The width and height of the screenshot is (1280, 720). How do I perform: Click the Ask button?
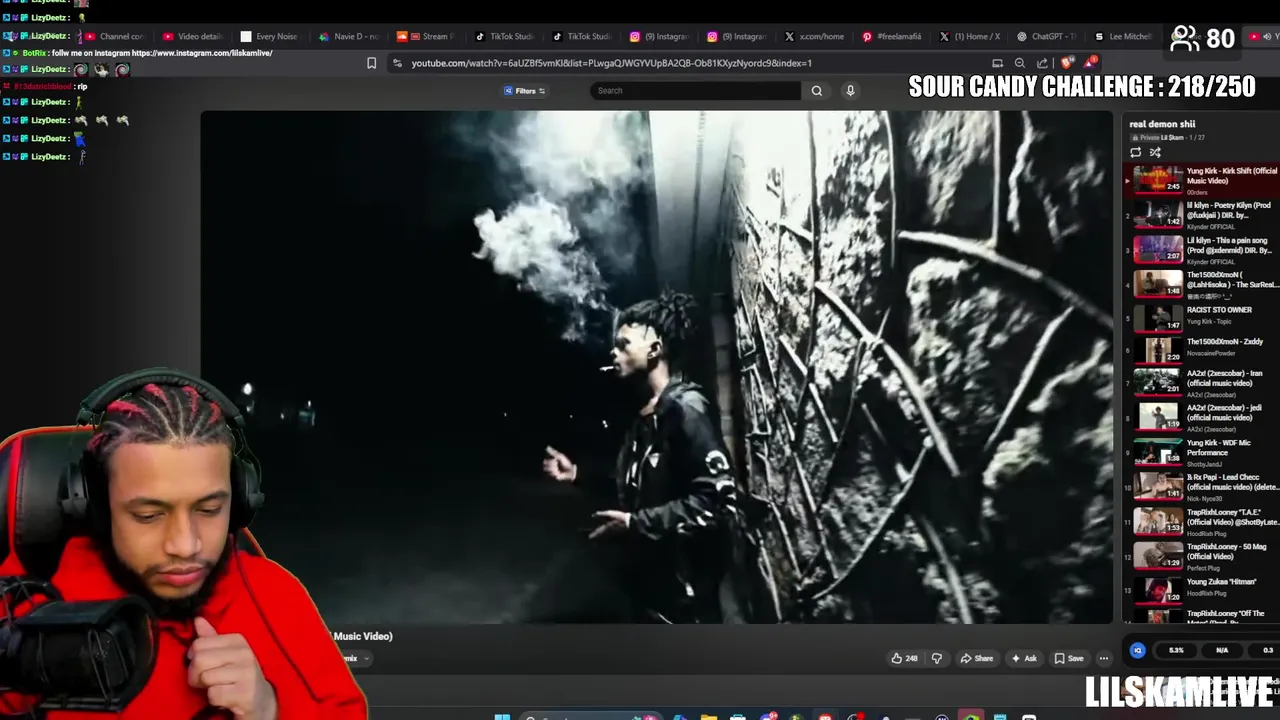[1024, 658]
